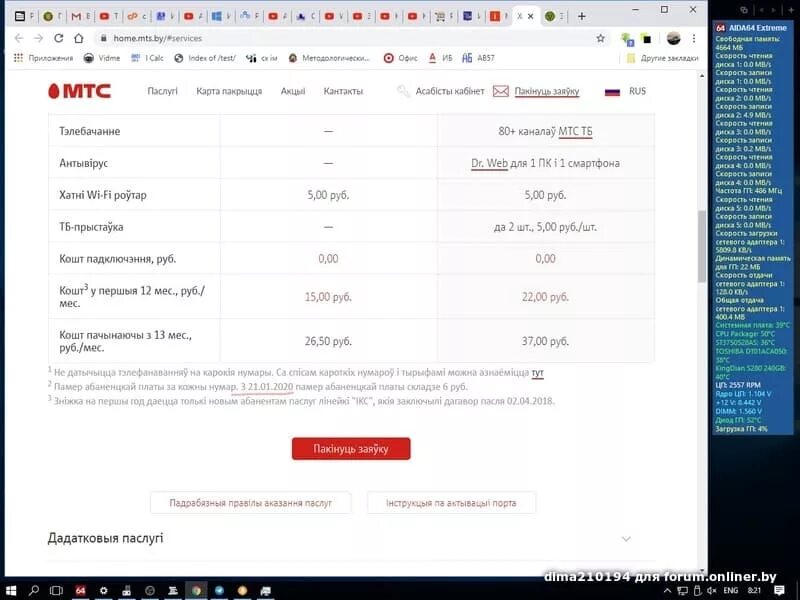The width and height of the screenshot is (800, 600).
Task: Open the AB57 bookmark
Action: click(478, 58)
